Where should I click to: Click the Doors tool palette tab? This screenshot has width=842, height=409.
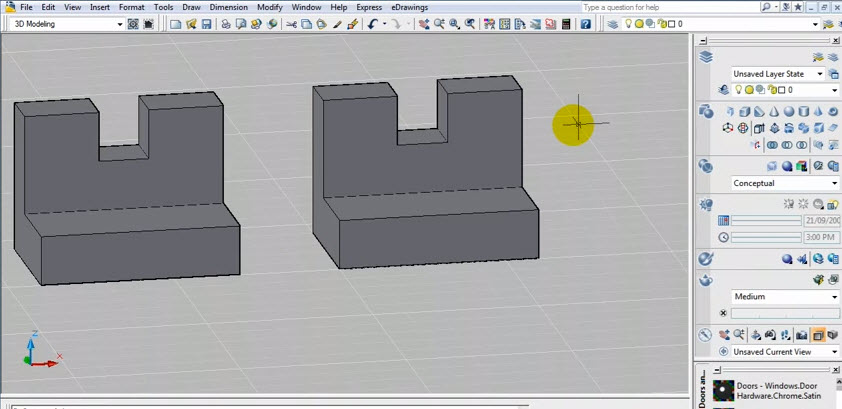click(702, 388)
